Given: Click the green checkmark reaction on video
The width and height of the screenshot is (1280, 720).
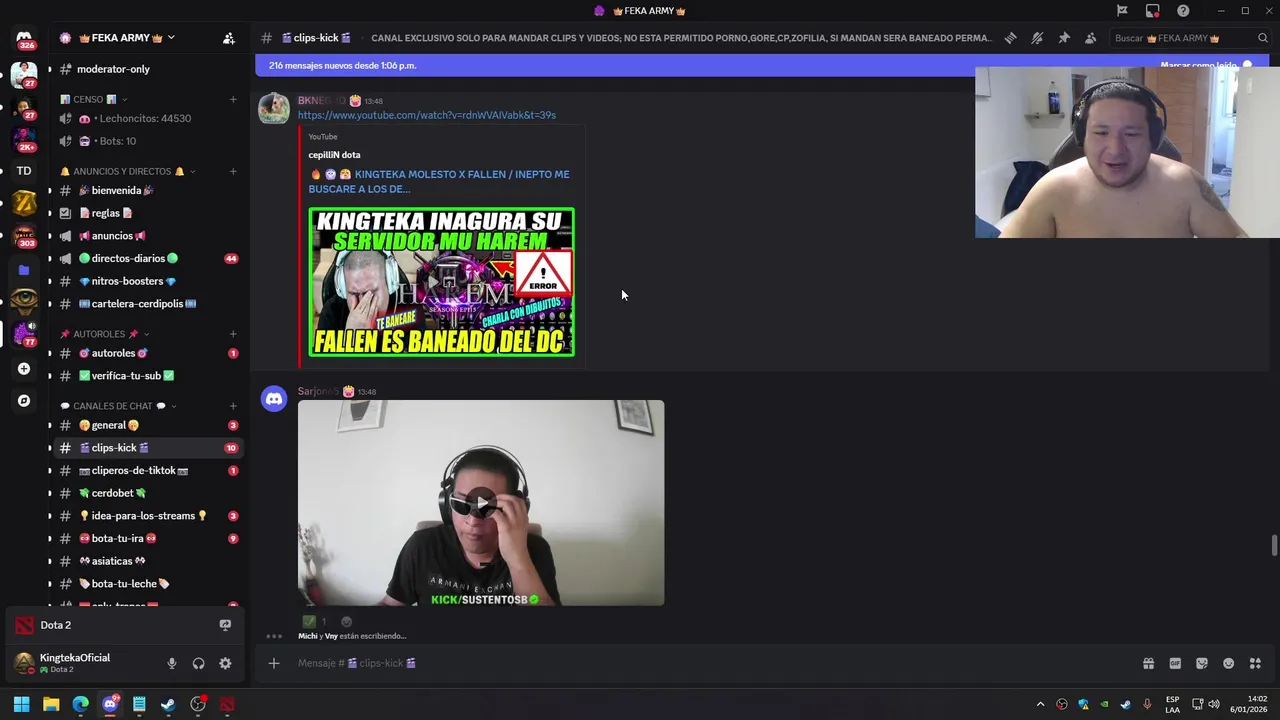Looking at the screenshot, I should click(315, 622).
